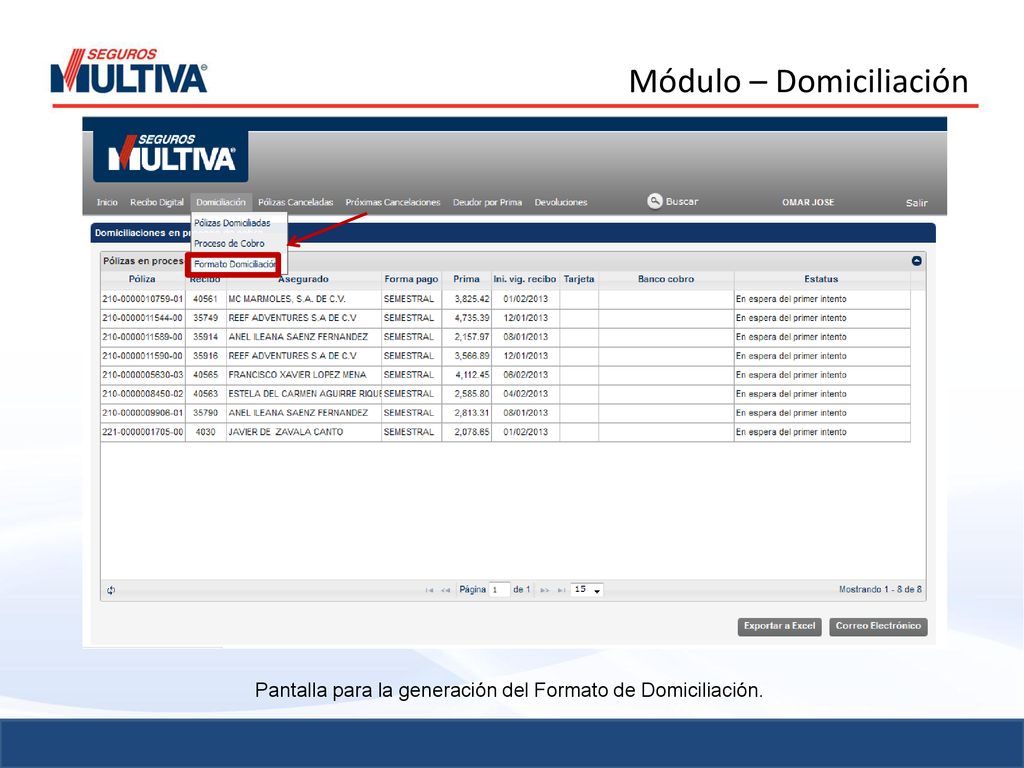
Task: Sort by the Póliza column header
Action: pyautogui.click(x=142, y=279)
